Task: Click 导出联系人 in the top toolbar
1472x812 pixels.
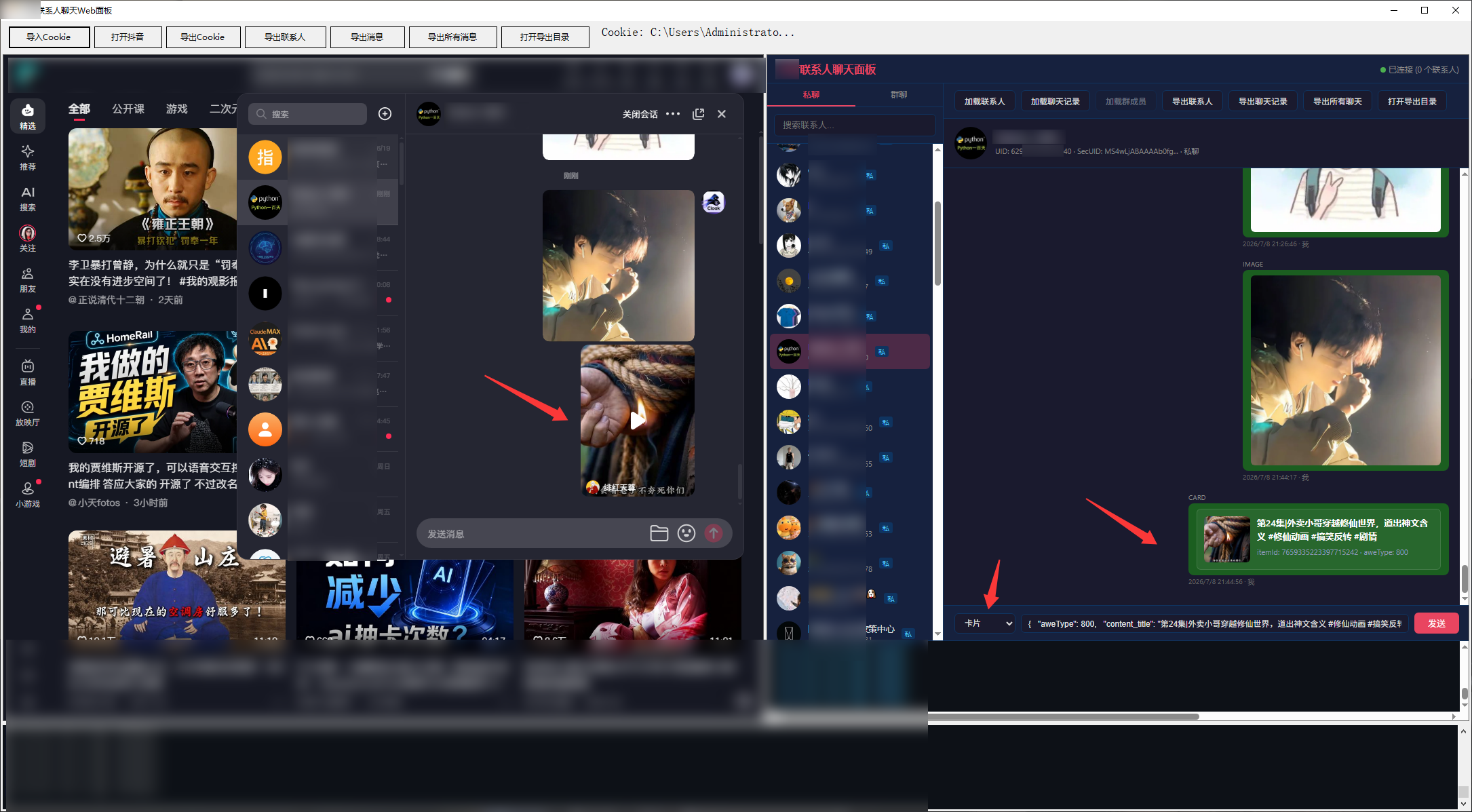Action: click(x=285, y=37)
